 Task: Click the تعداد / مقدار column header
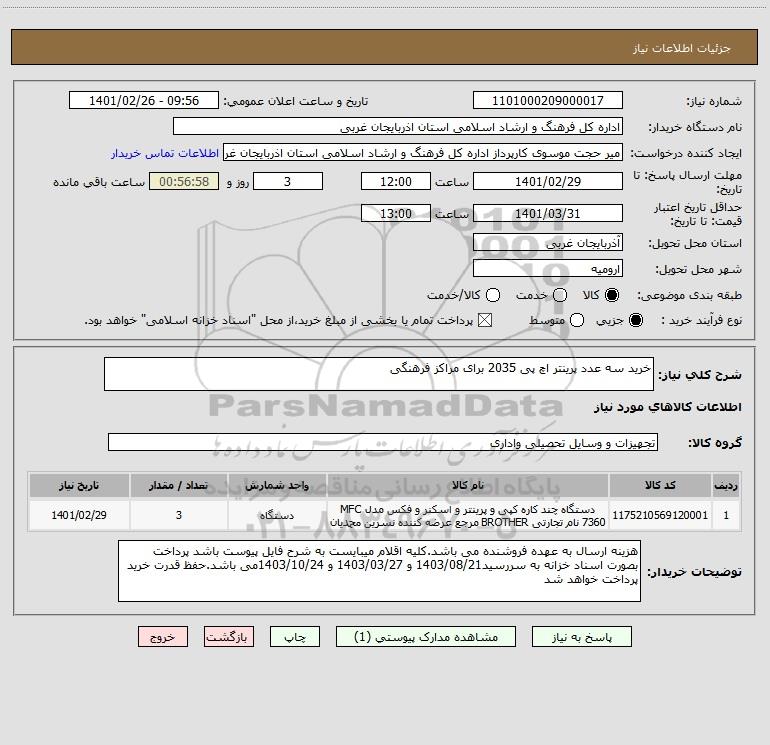point(179,486)
